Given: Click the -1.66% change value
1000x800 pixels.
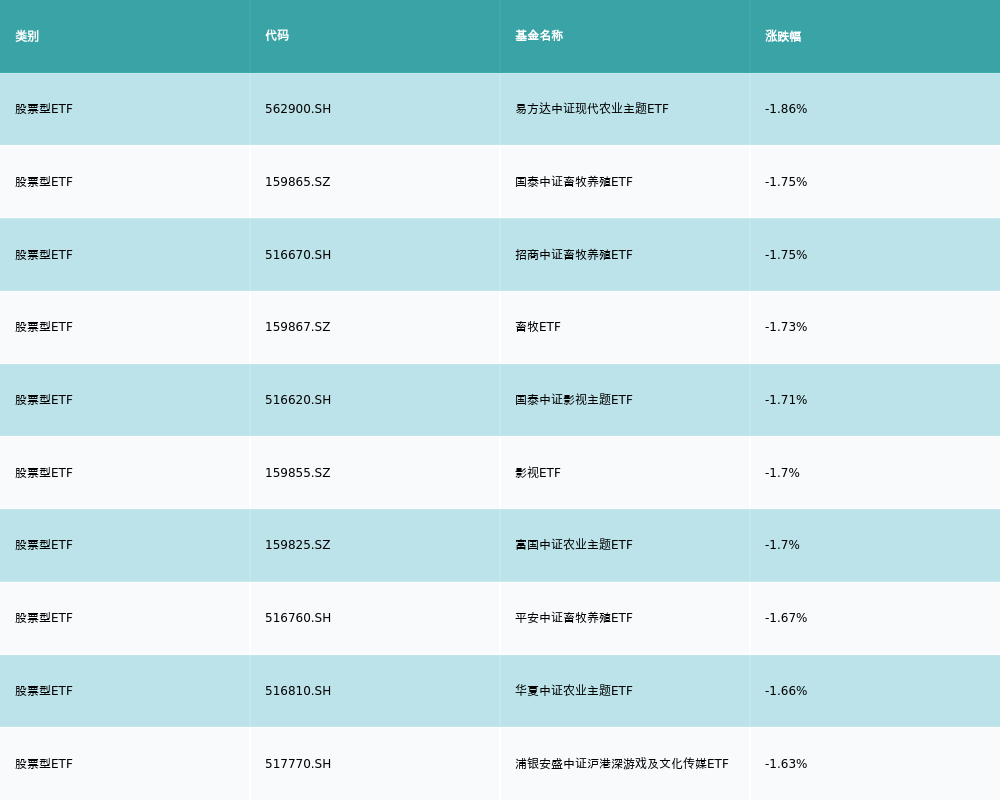Looking at the screenshot, I should [786, 691].
